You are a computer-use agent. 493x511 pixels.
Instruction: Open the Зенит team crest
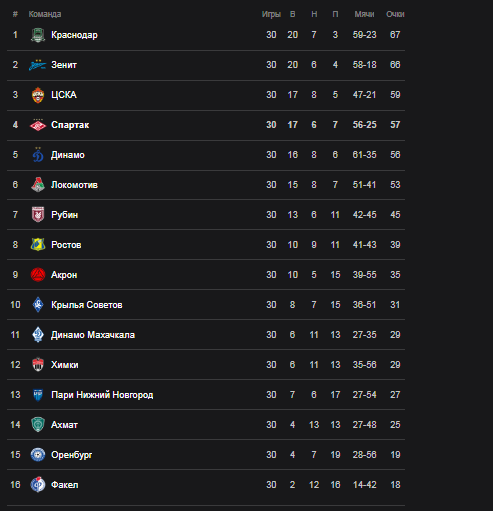(x=37, y=65)
